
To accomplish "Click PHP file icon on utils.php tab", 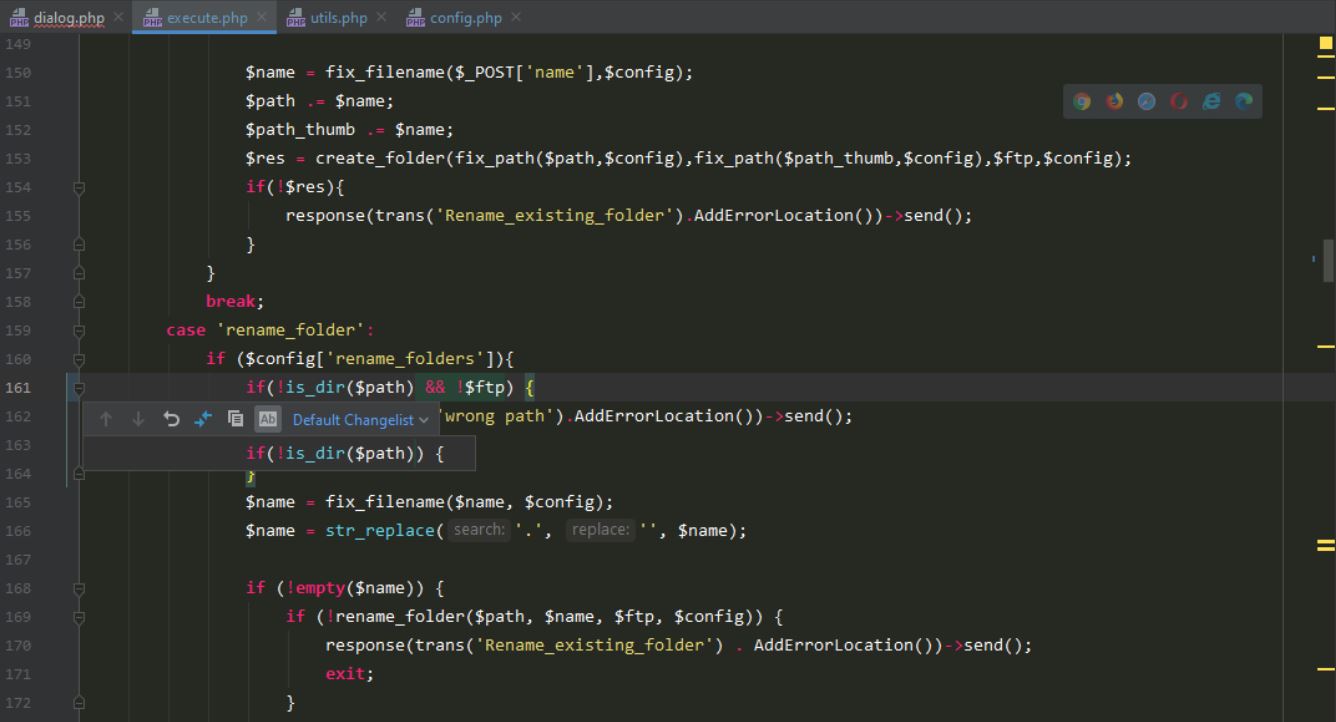I will [296, 18].
